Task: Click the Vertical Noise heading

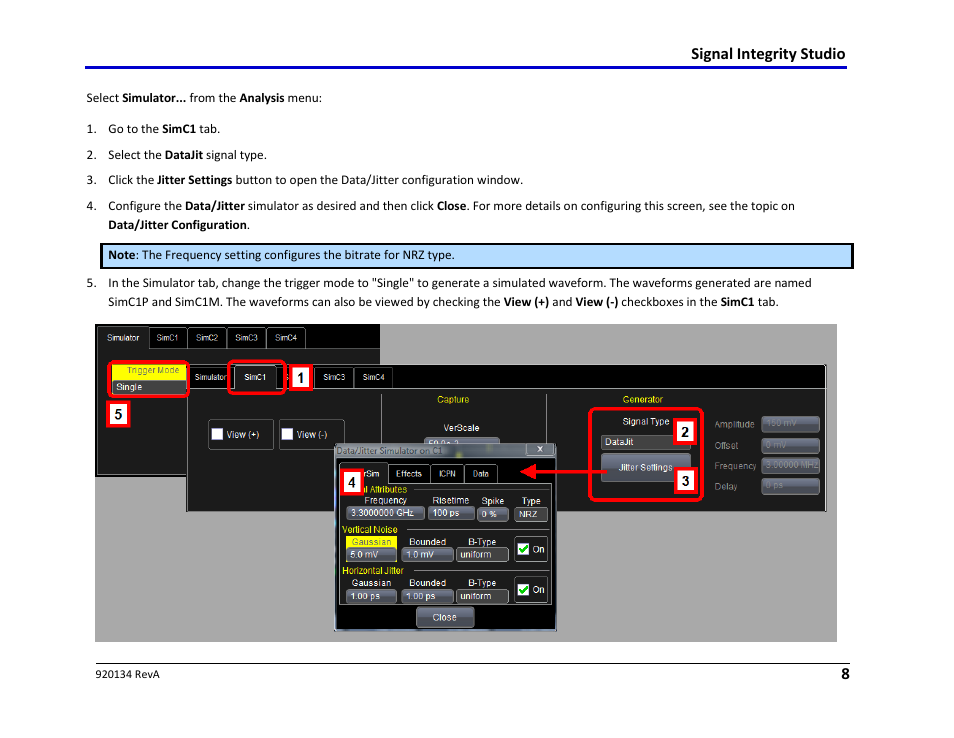Action: 369,530
